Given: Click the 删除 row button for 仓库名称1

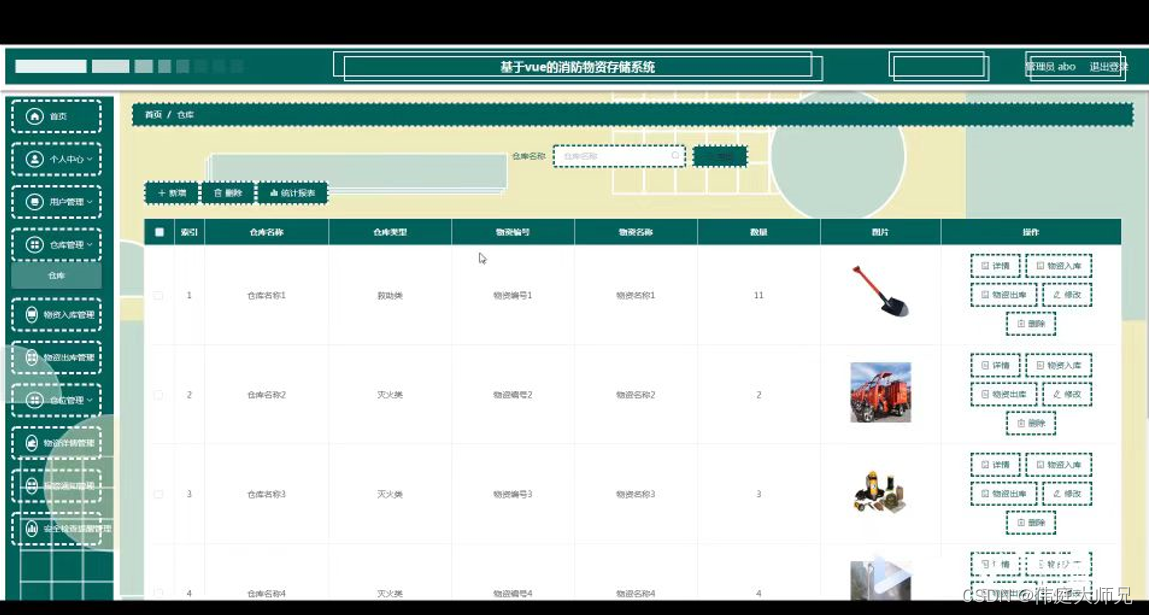Looking at the screenshot, I should point(1030,323).
